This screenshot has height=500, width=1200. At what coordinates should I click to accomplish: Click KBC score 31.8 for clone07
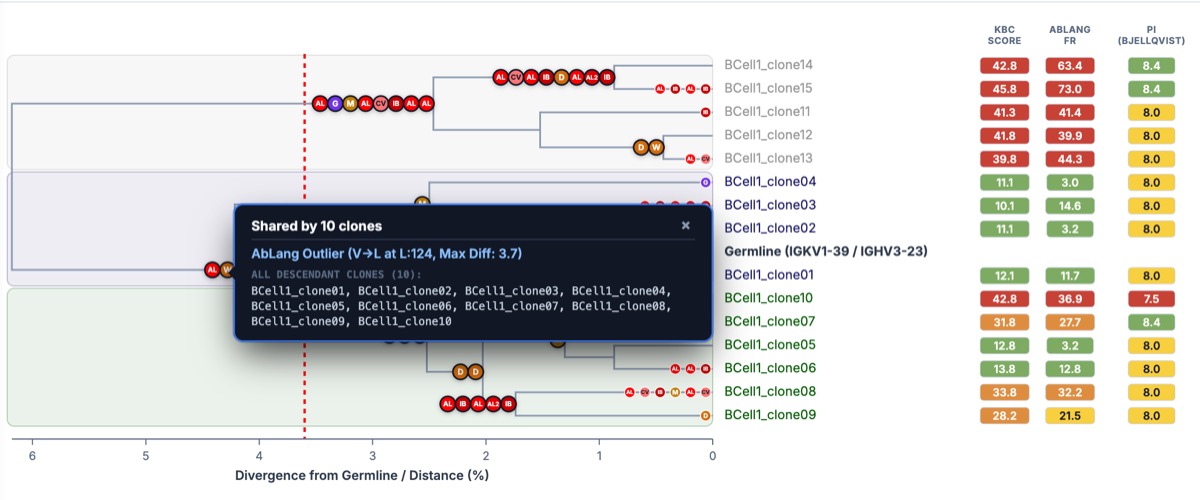pos(1005,321)
